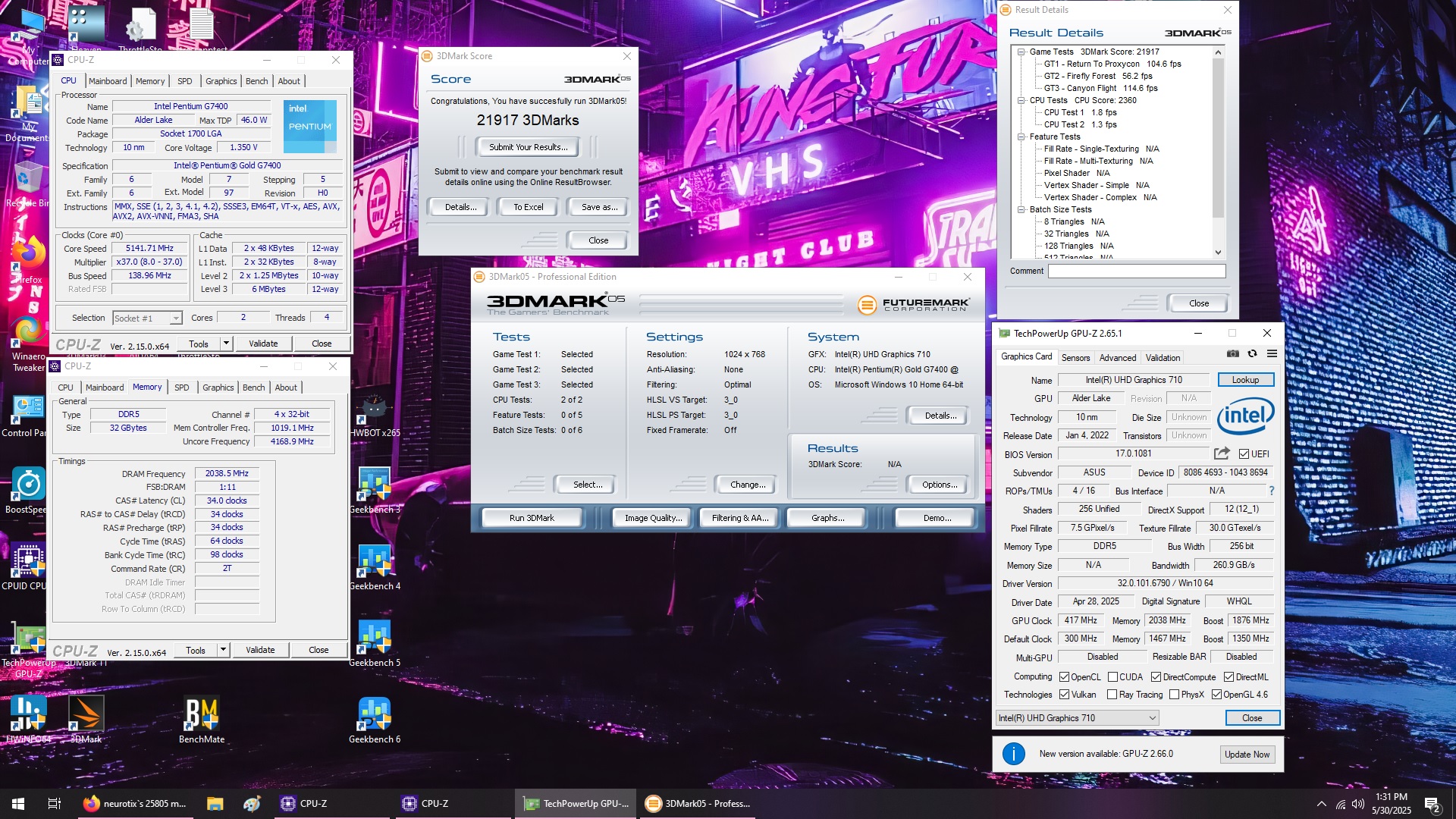Switch to the Advanced tab in GPU-Z

pyautogui.click(x=1117, y=358)
